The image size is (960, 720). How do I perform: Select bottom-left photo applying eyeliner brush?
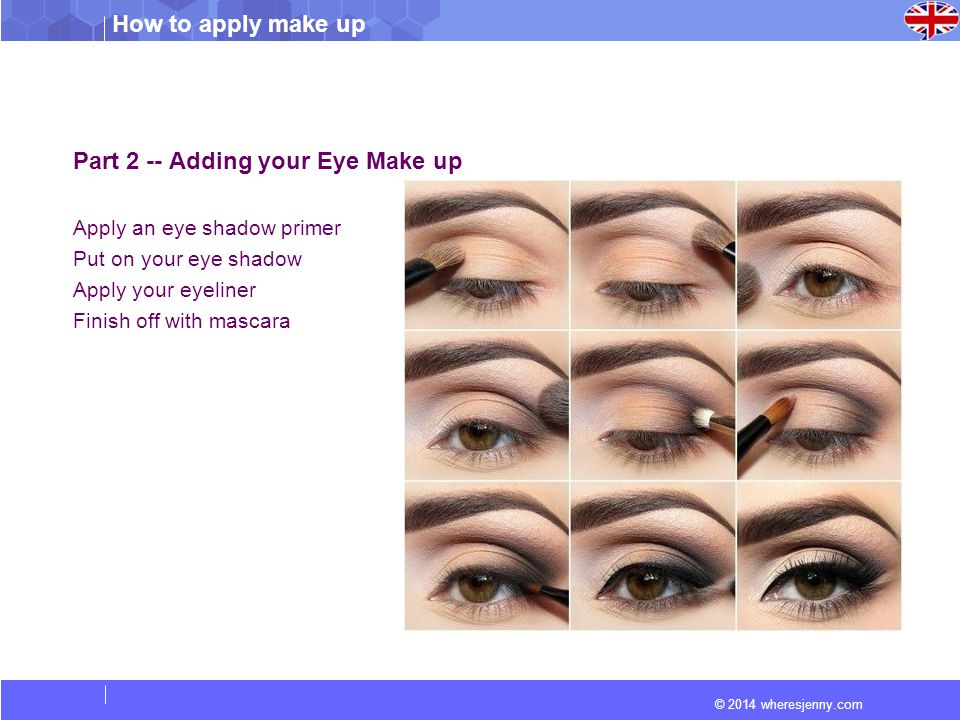point(487,556)
